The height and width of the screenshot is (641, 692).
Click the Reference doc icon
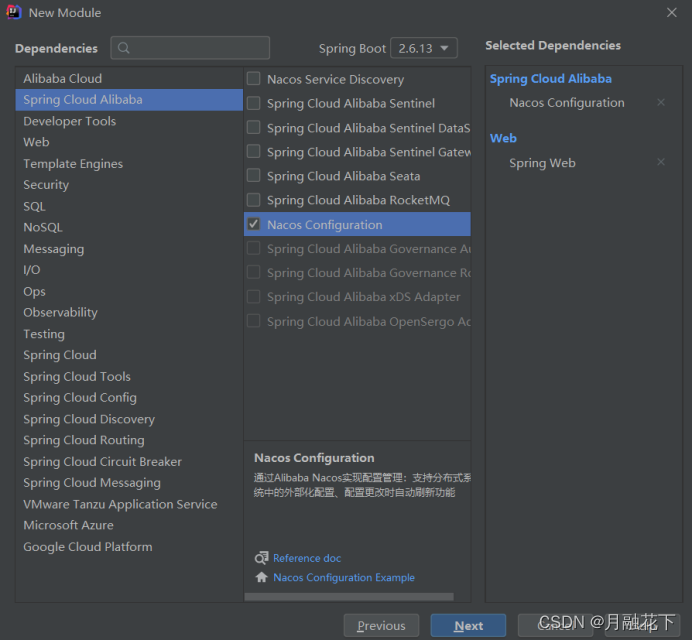click(261, 558)
